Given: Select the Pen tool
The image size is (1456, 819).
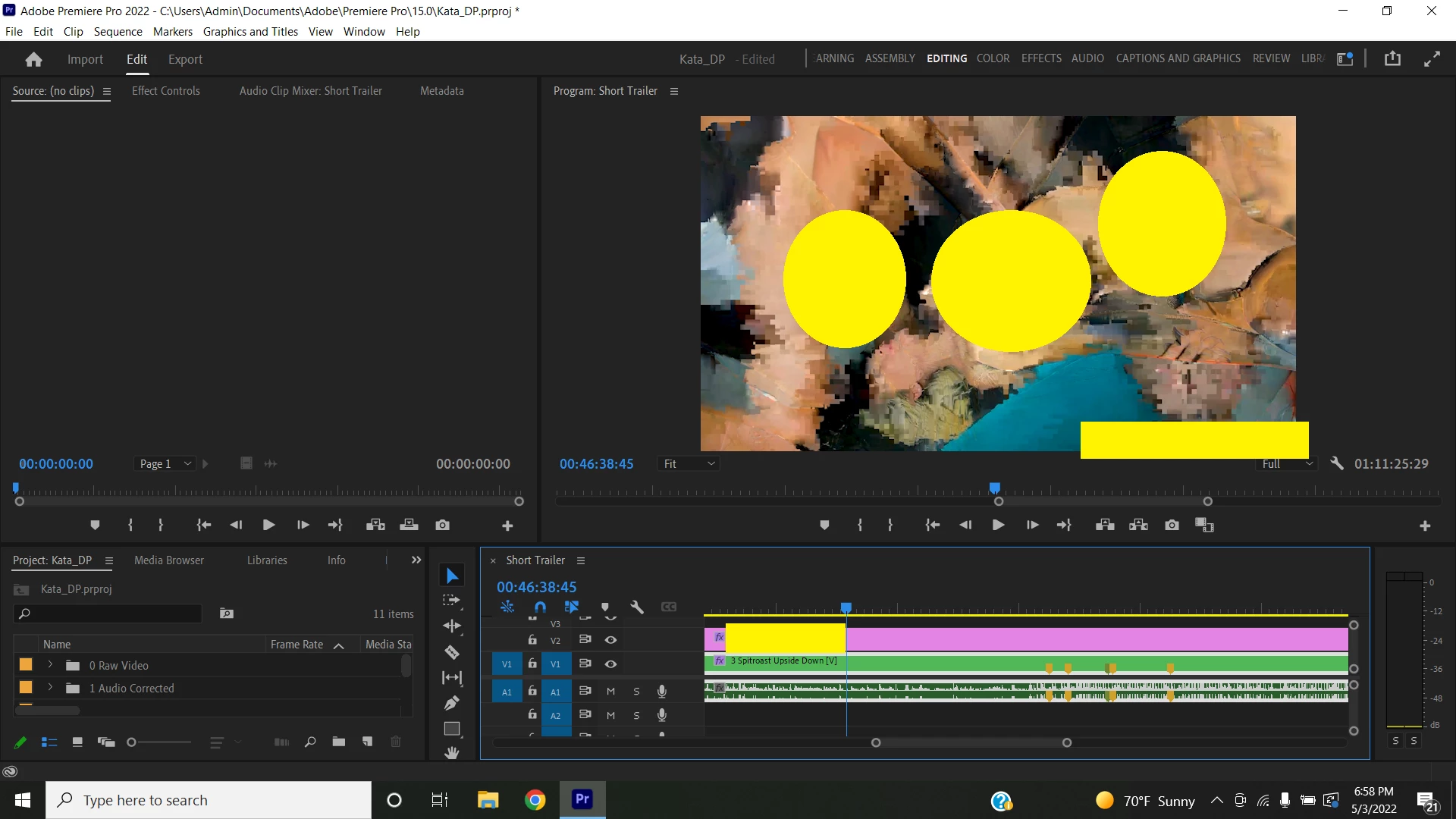Looking at the screenshot, I should point(452,703).
